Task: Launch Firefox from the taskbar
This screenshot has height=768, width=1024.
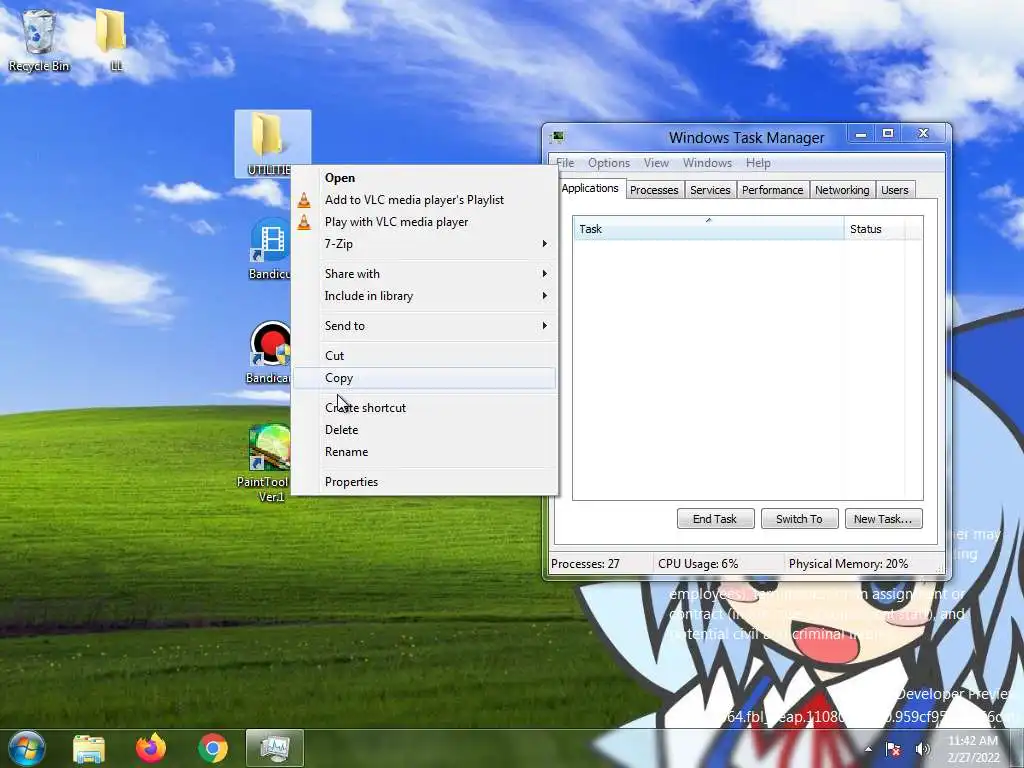Action: [151, 748]
